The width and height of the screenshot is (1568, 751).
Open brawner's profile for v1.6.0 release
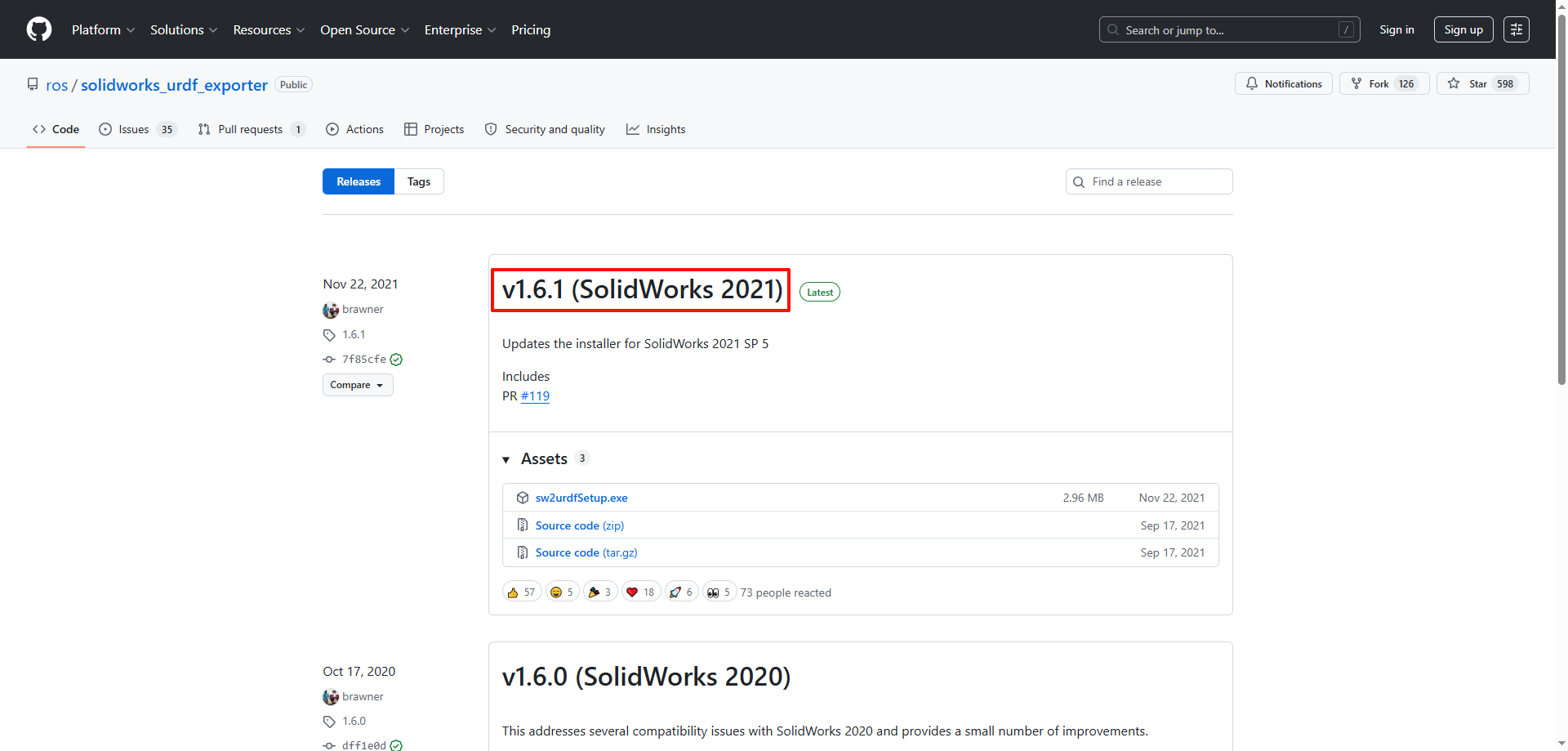click(x=363, y=696)
